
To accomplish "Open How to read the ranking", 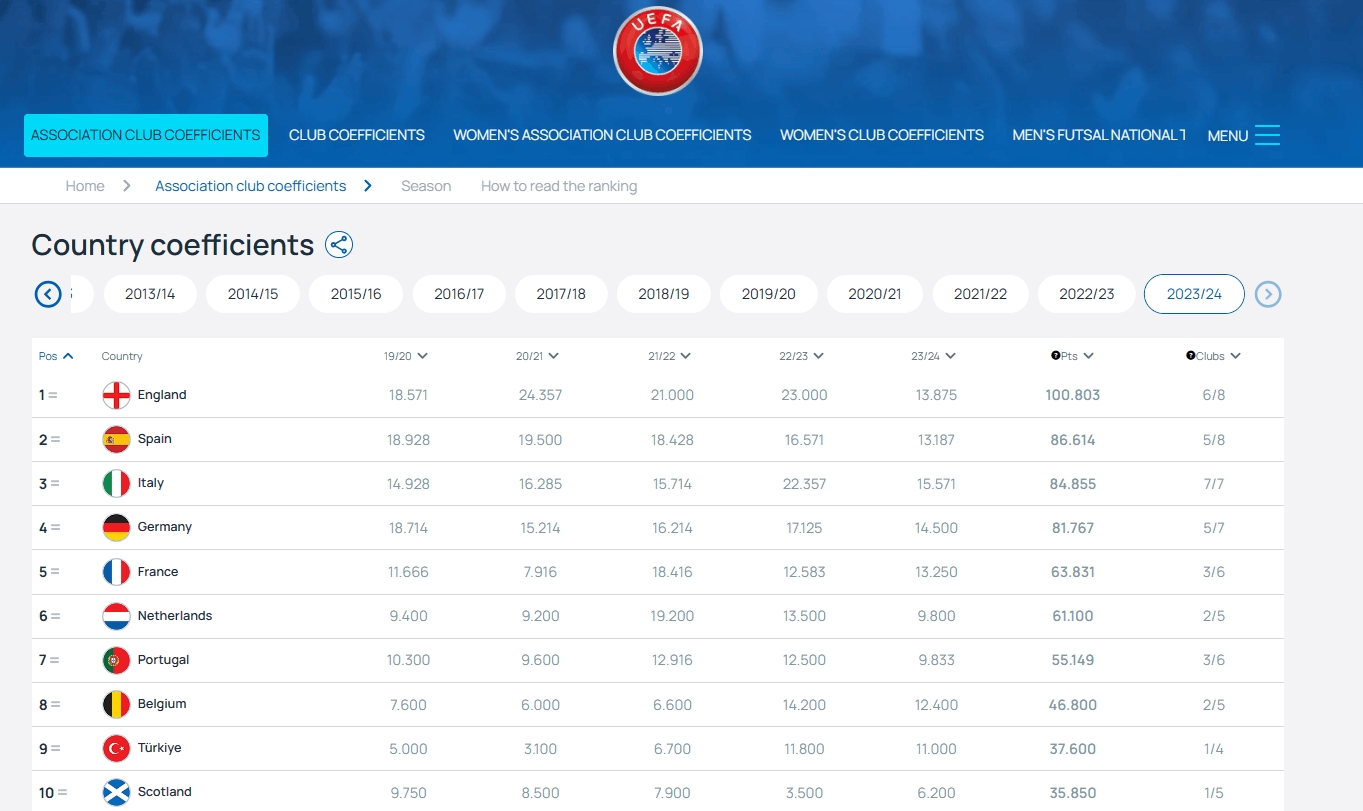I will point(559,186).
